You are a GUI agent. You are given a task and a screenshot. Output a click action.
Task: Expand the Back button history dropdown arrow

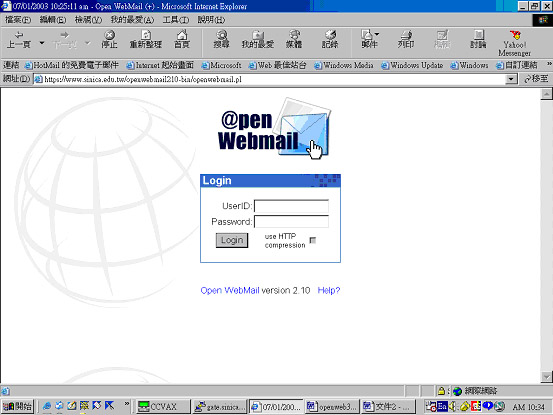coord(42,43)
